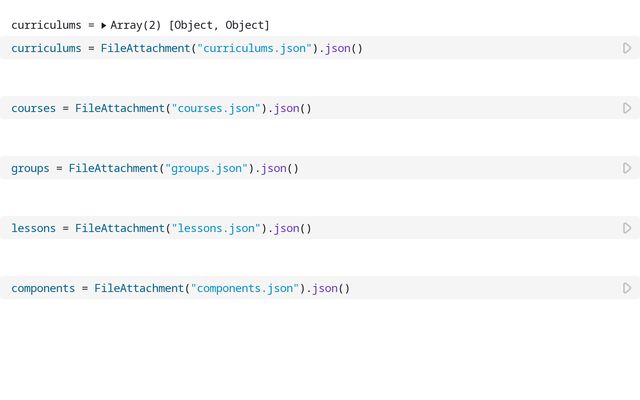Click the components variable name in code
640x400 pixels.
click(x=43, y=288)
